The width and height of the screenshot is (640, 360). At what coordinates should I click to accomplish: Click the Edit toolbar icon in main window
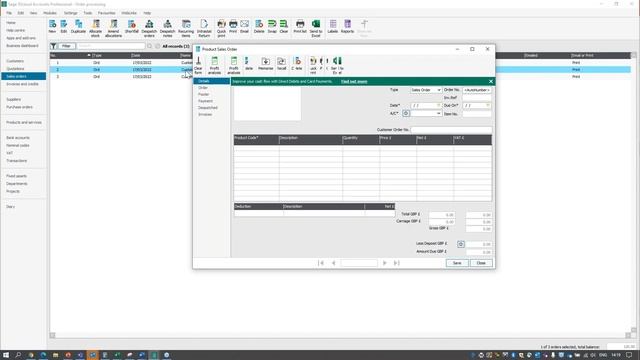[x=64, y=27]
